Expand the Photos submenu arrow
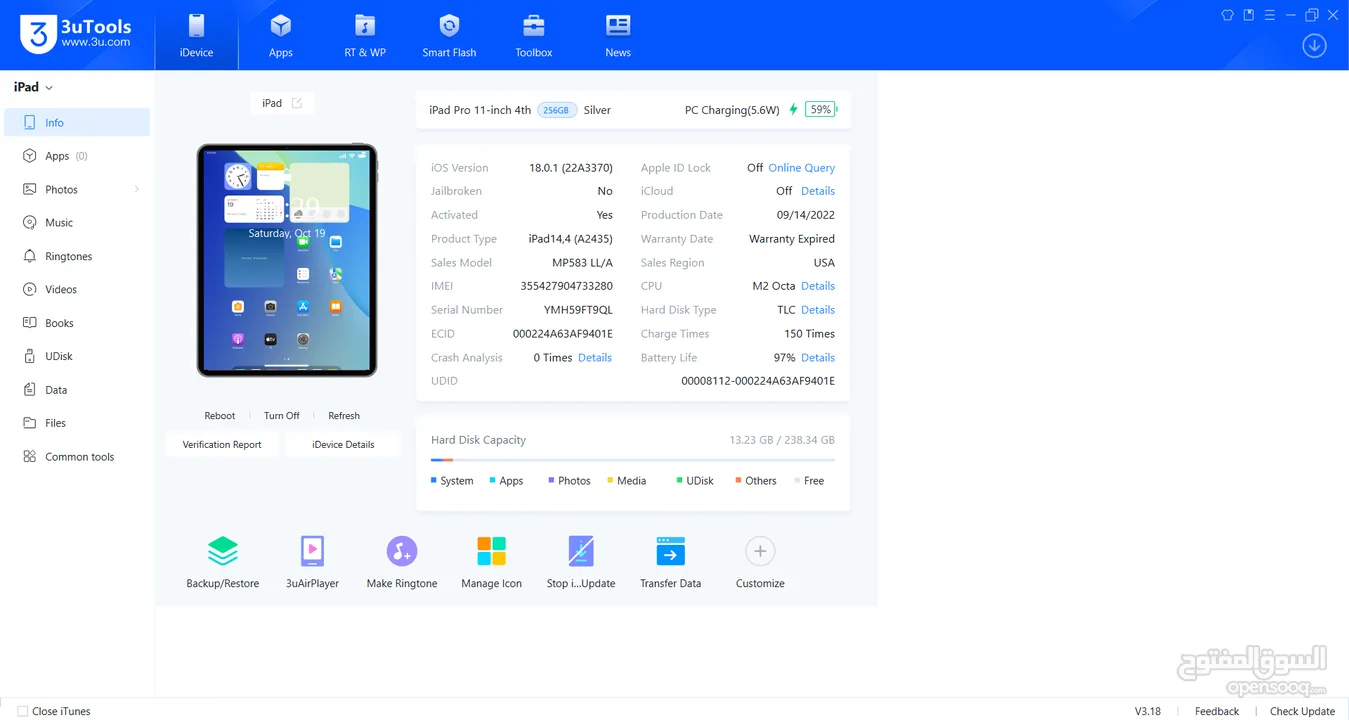This screenshot has width=1349, height=720. click(x=137, y=189)
